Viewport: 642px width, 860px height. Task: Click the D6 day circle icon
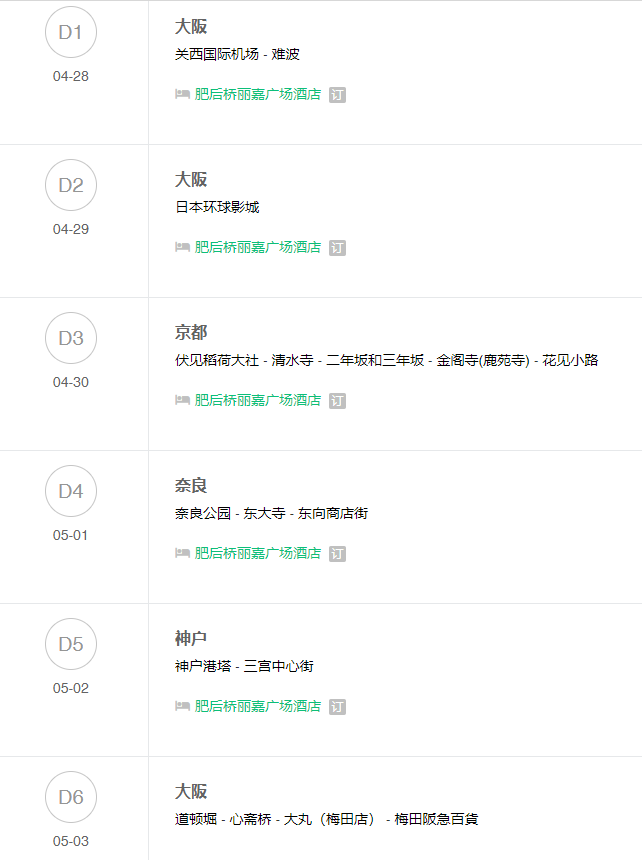click(x=71, y=797)
